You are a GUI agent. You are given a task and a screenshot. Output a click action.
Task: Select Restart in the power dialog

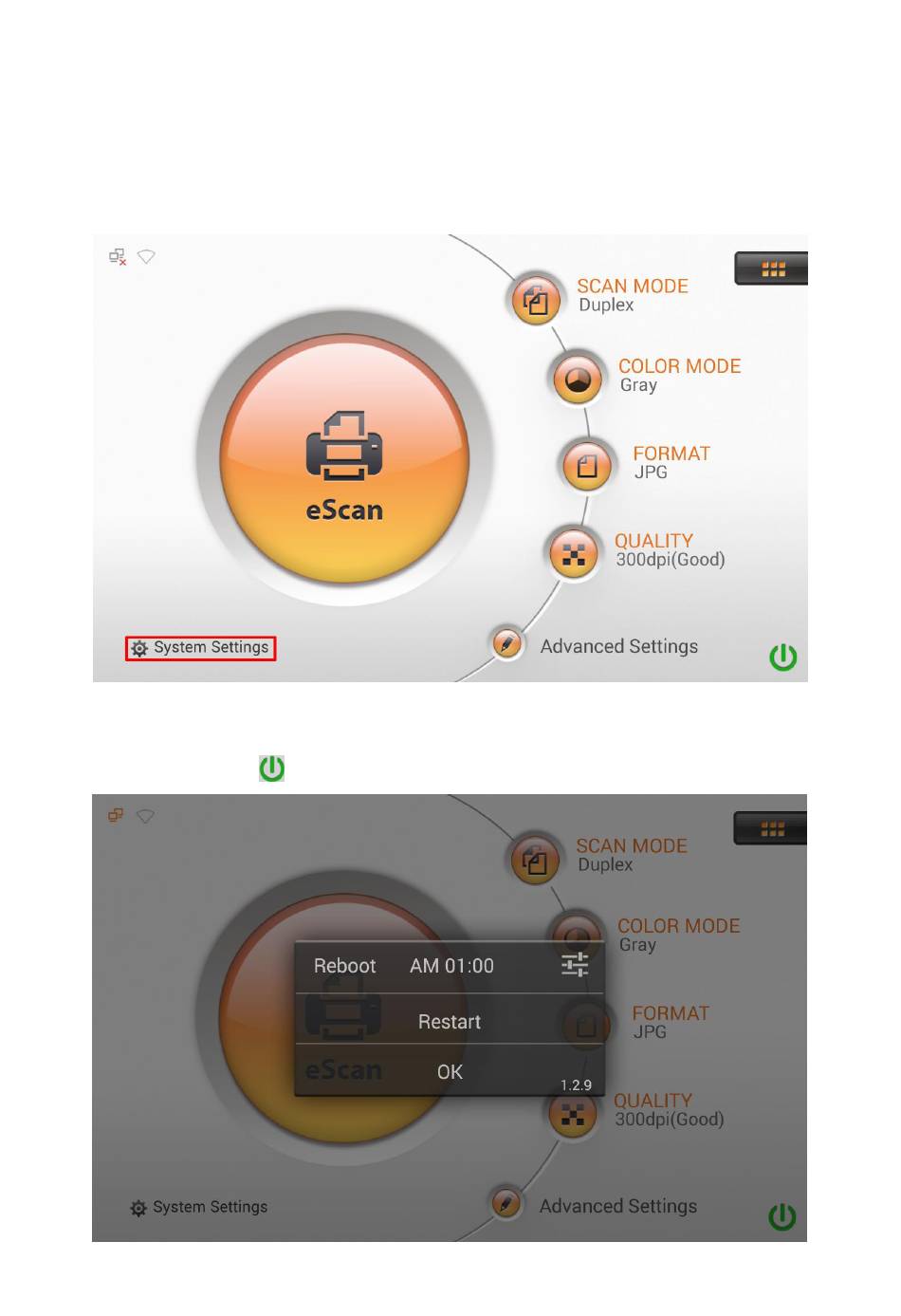(450, 1022)
